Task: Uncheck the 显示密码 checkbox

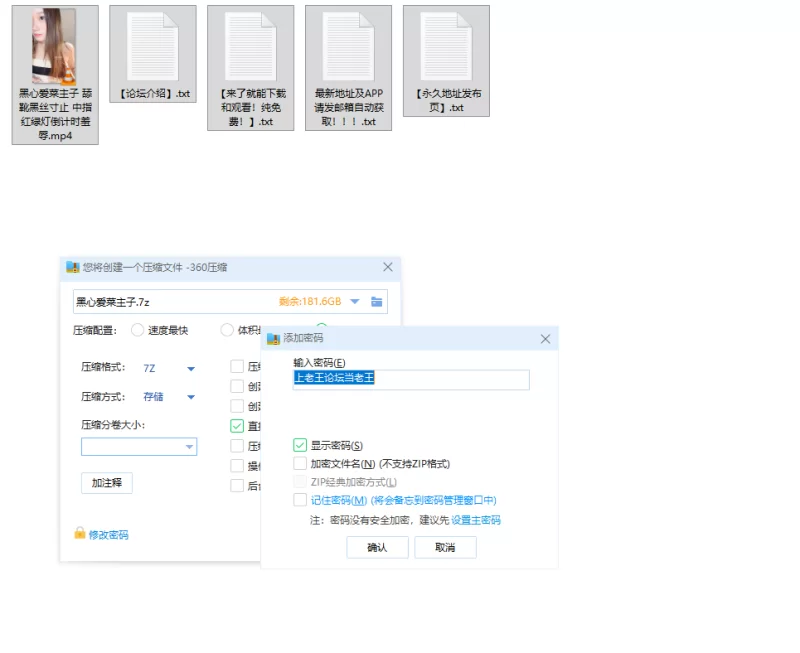Action: (x=300, y=445)
